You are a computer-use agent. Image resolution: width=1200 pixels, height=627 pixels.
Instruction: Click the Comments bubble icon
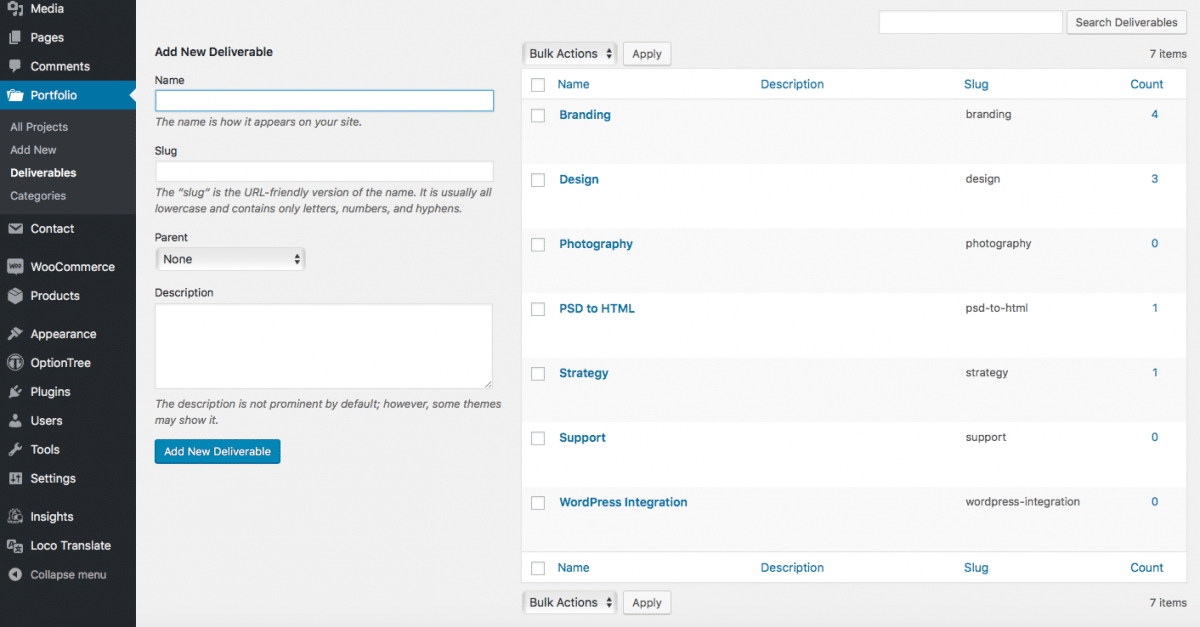coord(17,66)
